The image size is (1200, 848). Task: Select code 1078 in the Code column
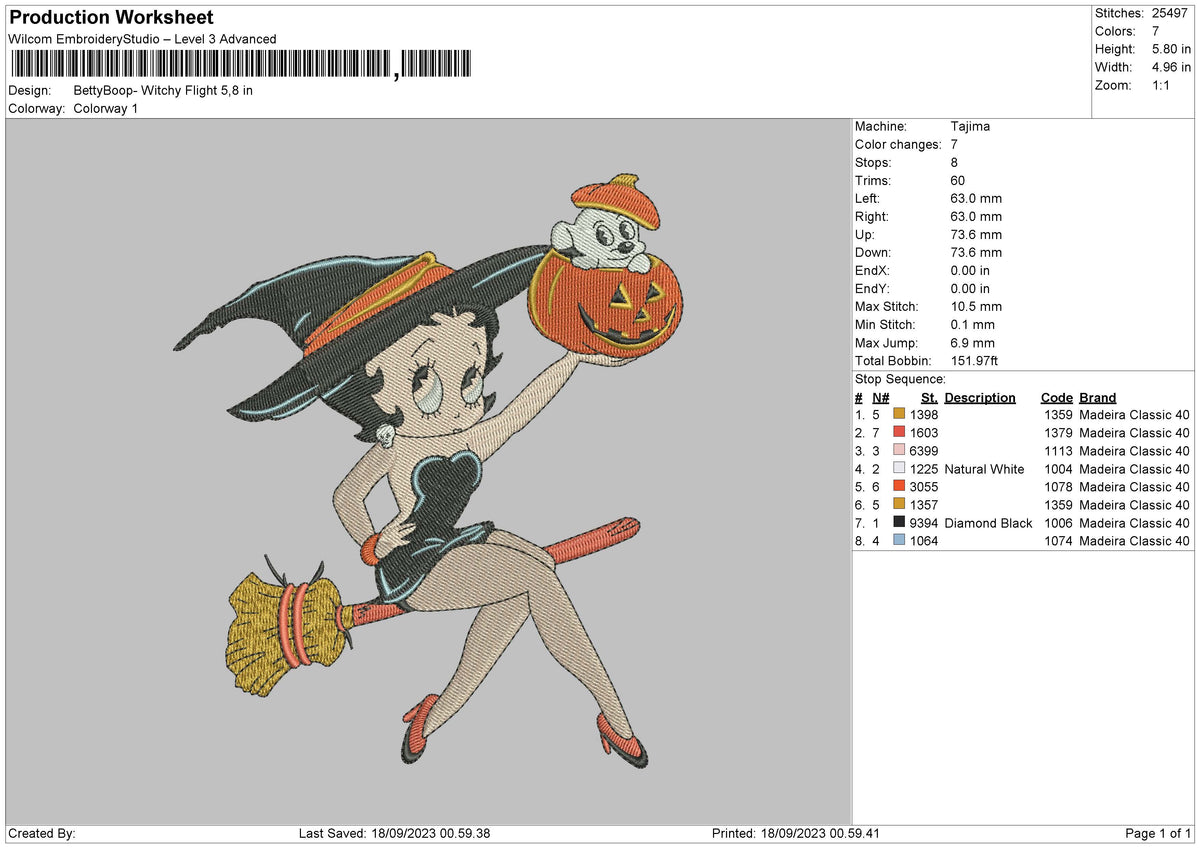point(1059,486)
